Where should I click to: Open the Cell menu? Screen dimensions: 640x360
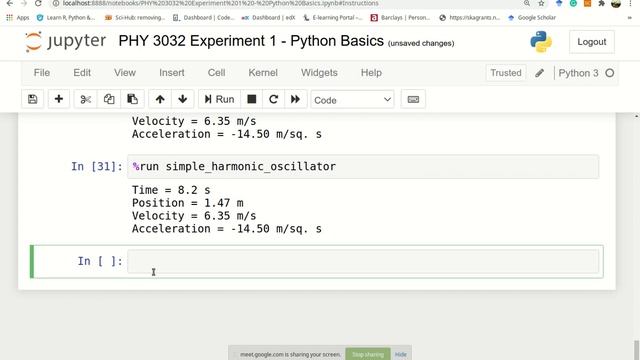point(216,73)
